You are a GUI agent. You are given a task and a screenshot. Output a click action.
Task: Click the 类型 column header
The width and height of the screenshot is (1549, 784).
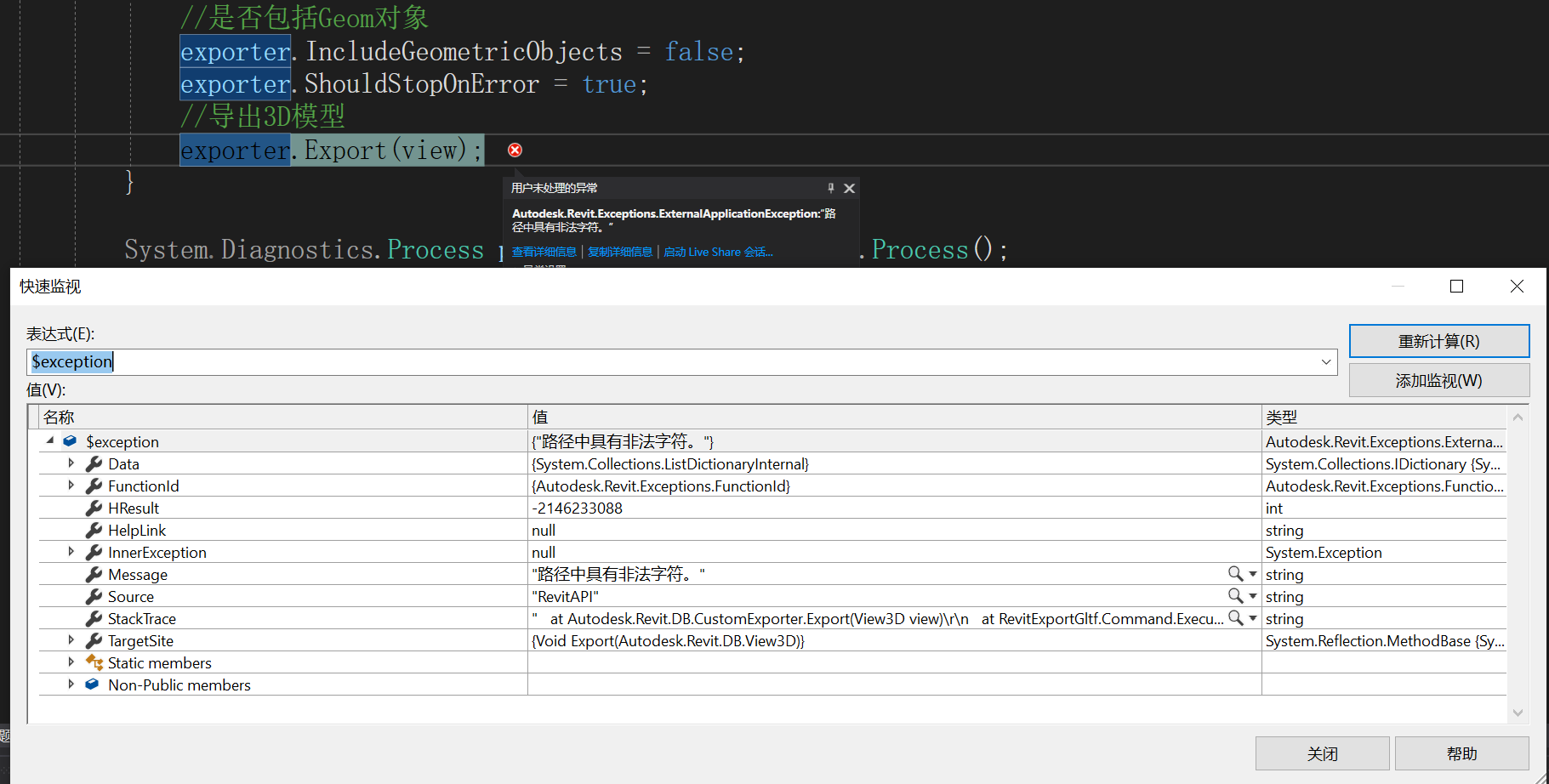click(x=1384, y=417)
